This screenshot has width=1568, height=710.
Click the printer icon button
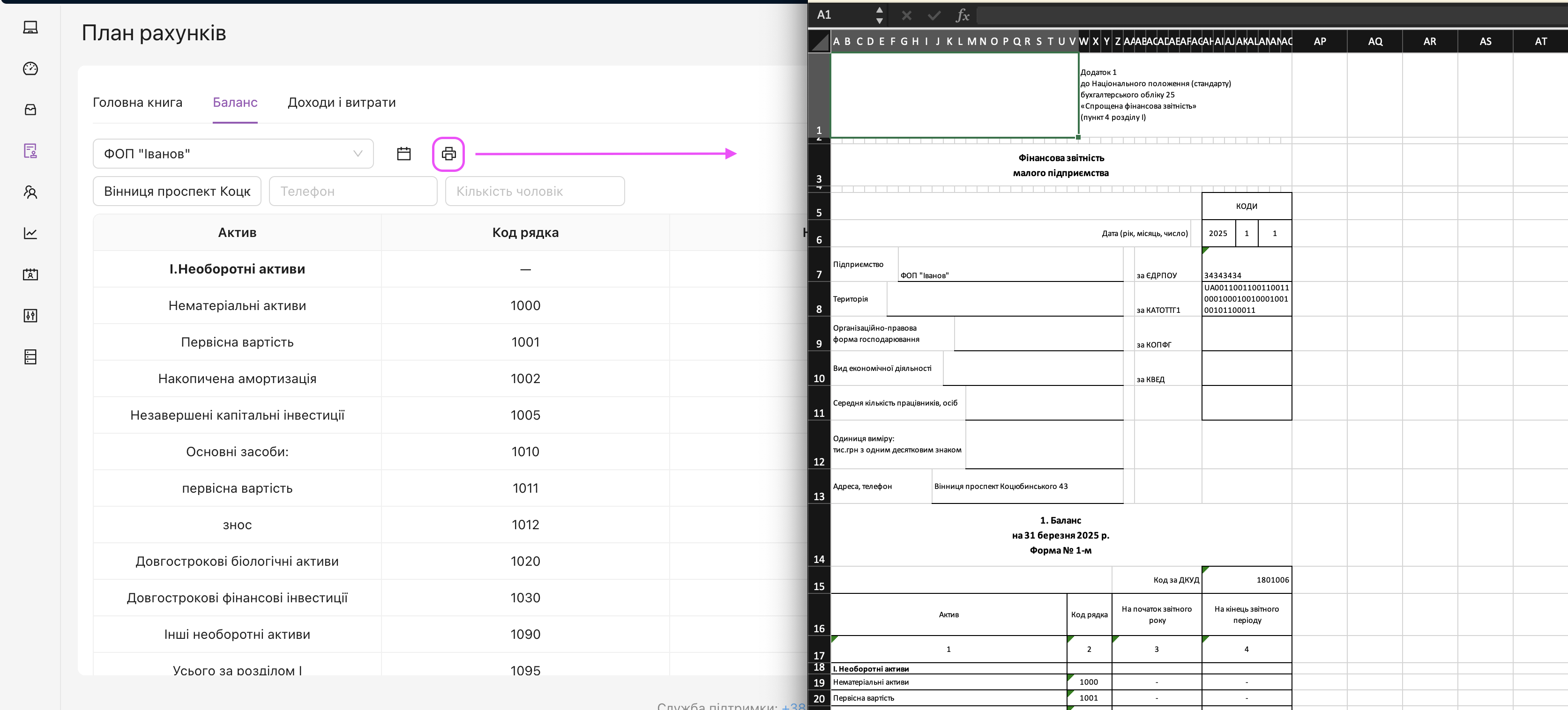[448, 154]
